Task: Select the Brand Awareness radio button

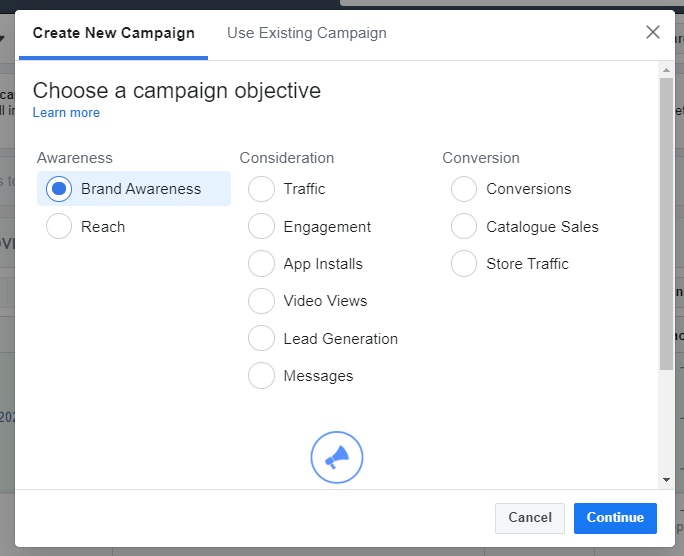Action: [x=59, y=189]
